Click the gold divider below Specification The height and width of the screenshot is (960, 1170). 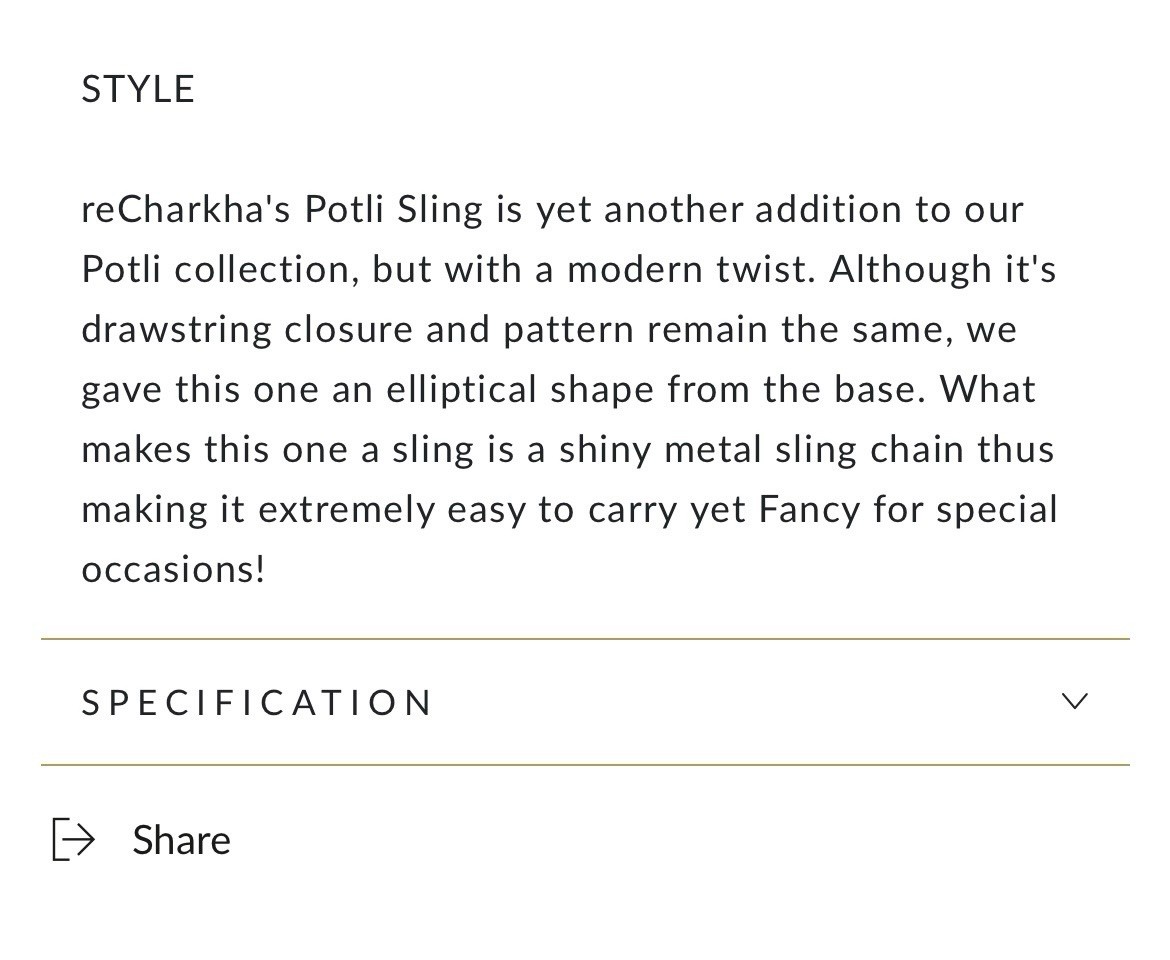pyautogui.click(x=585, y=765)
